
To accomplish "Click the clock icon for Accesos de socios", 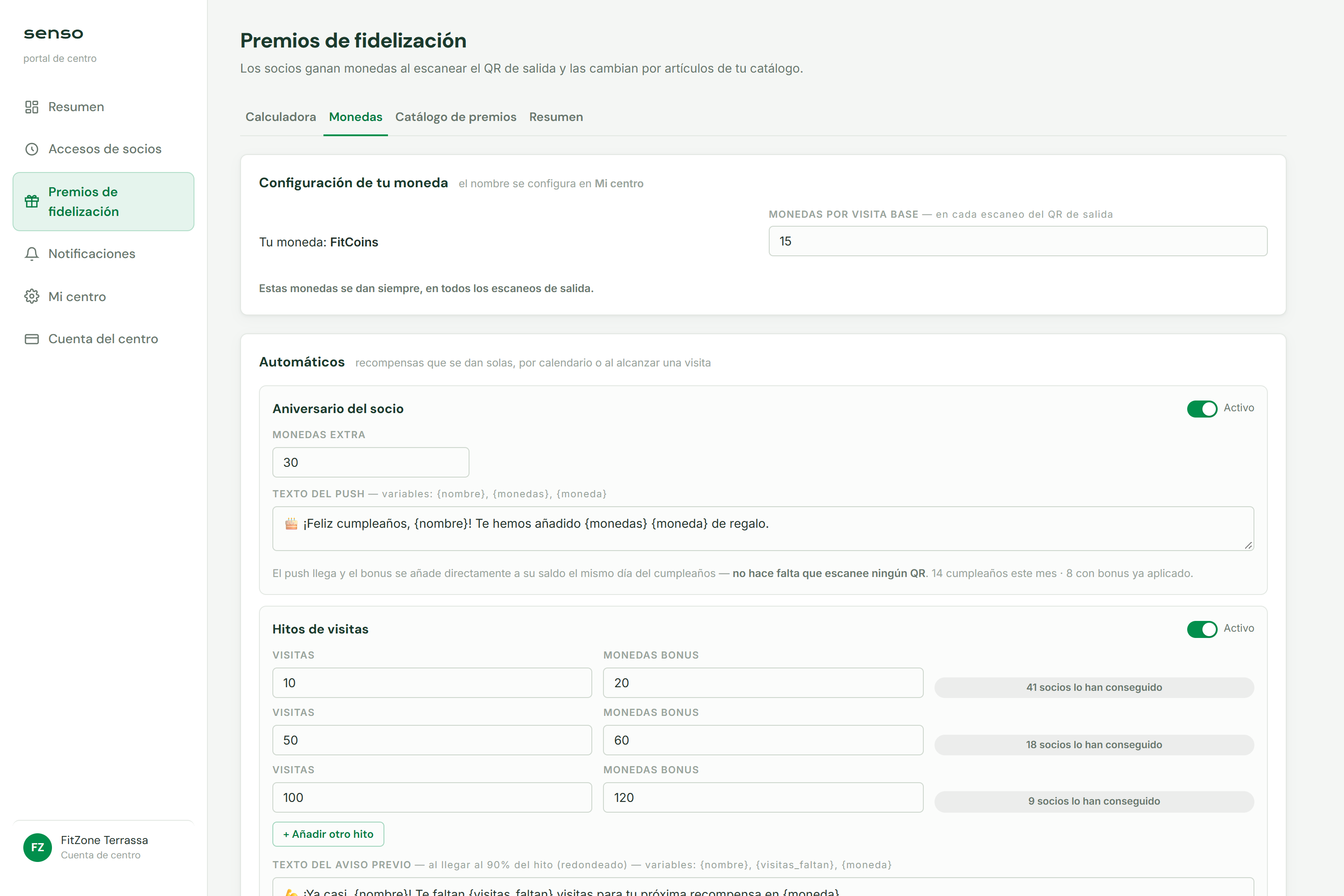I will pyautogui.click(x=31, y=149).
